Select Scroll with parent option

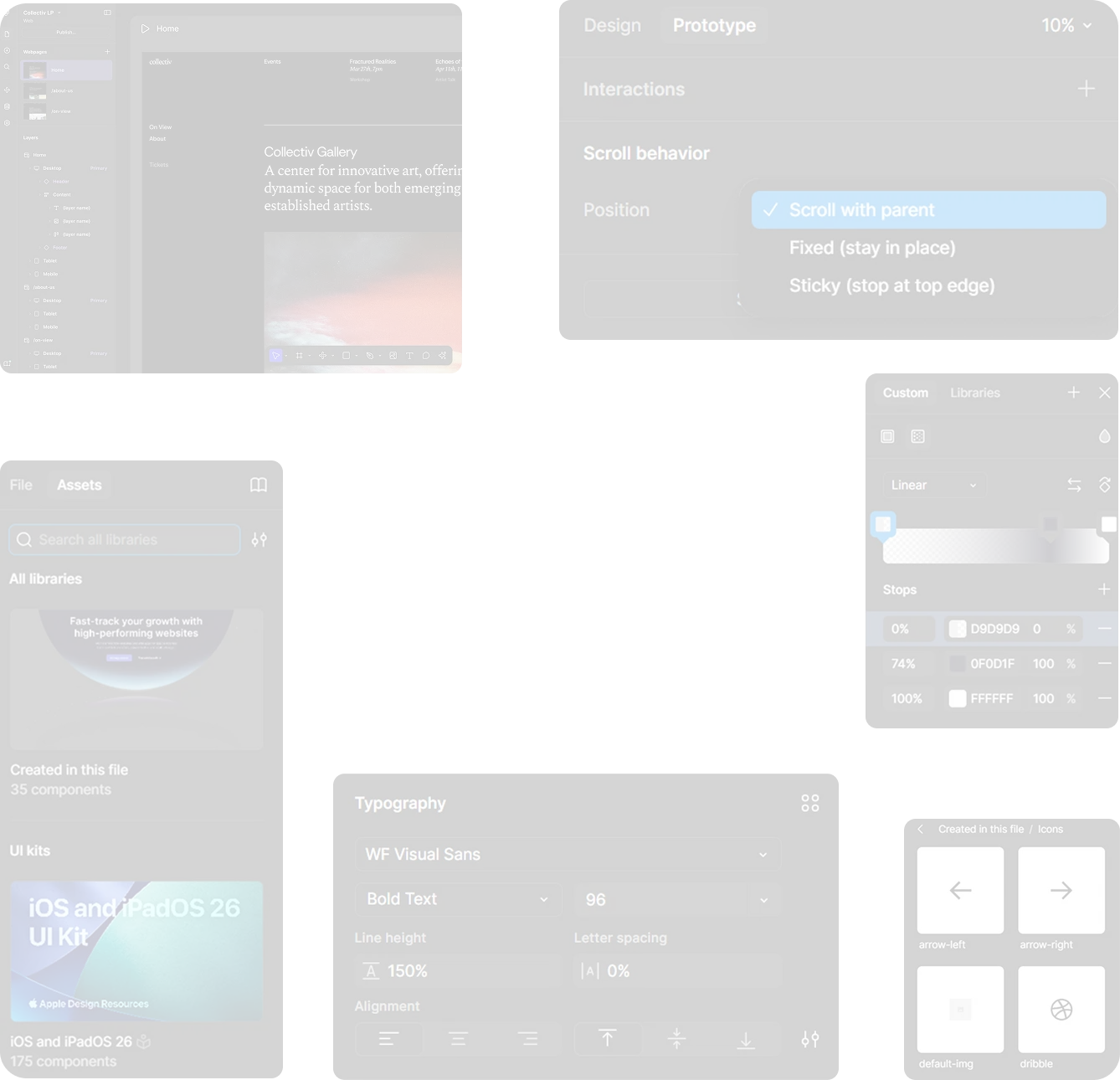[929, 210]
